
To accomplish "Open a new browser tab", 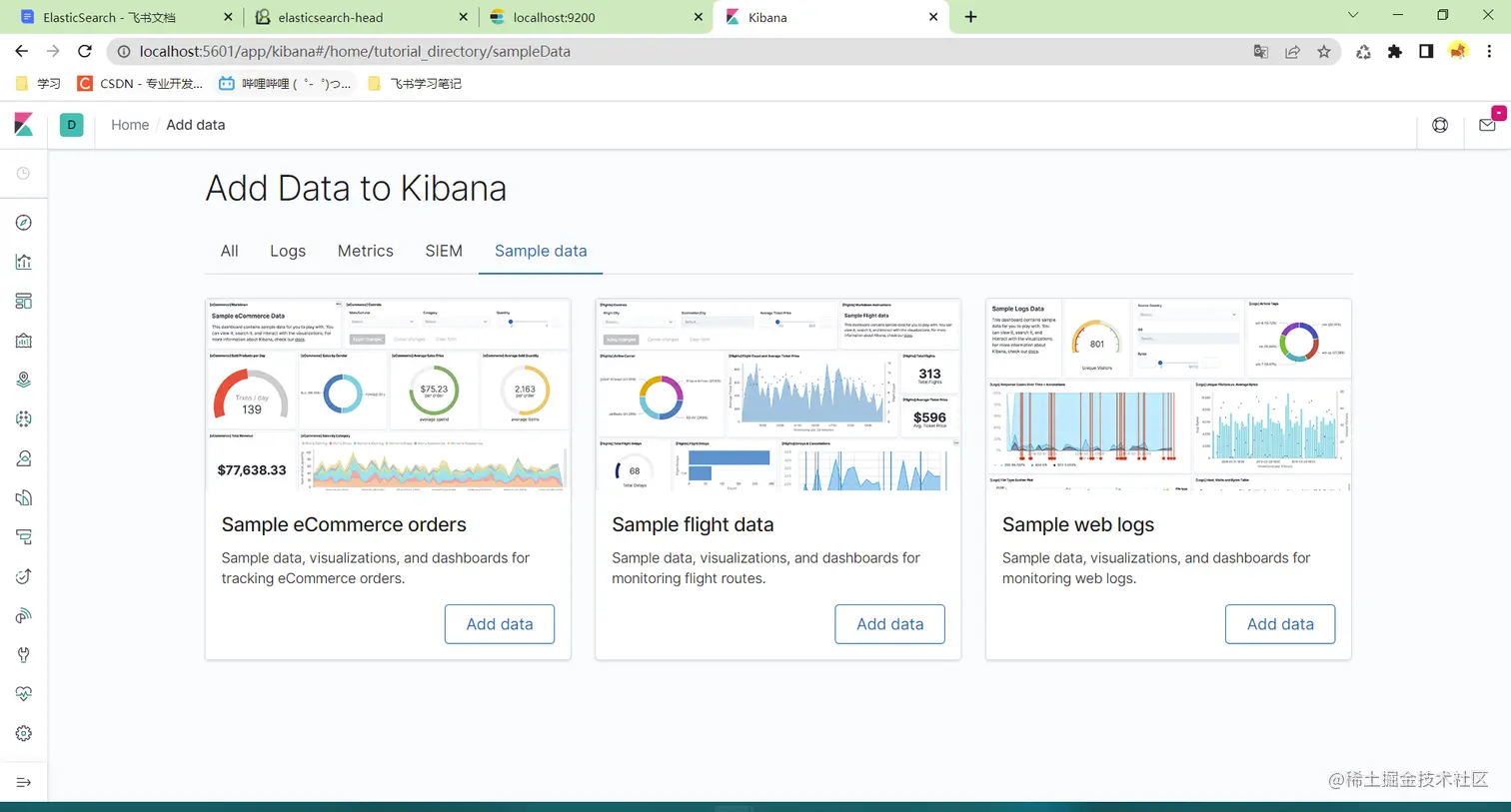I will point(970,17).
